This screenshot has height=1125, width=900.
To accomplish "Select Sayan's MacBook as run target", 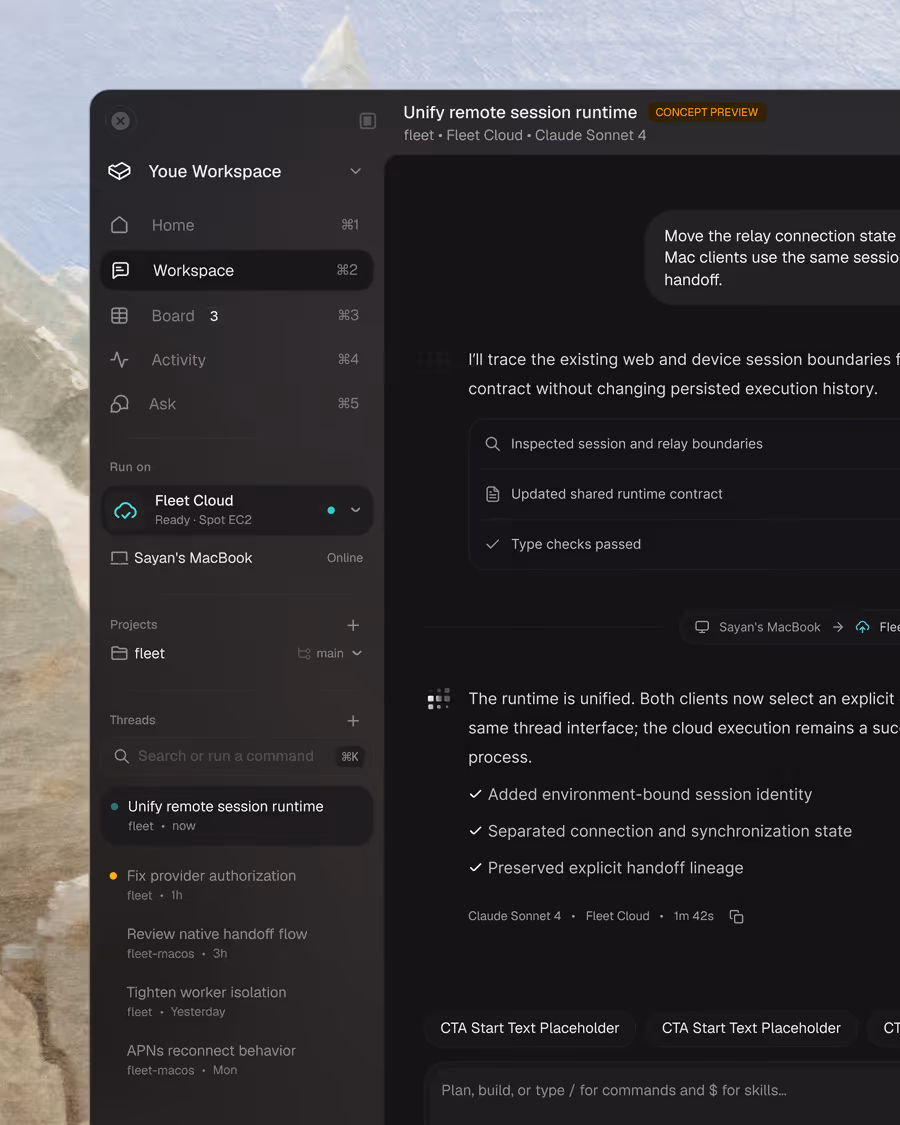I will click(236, 558).
